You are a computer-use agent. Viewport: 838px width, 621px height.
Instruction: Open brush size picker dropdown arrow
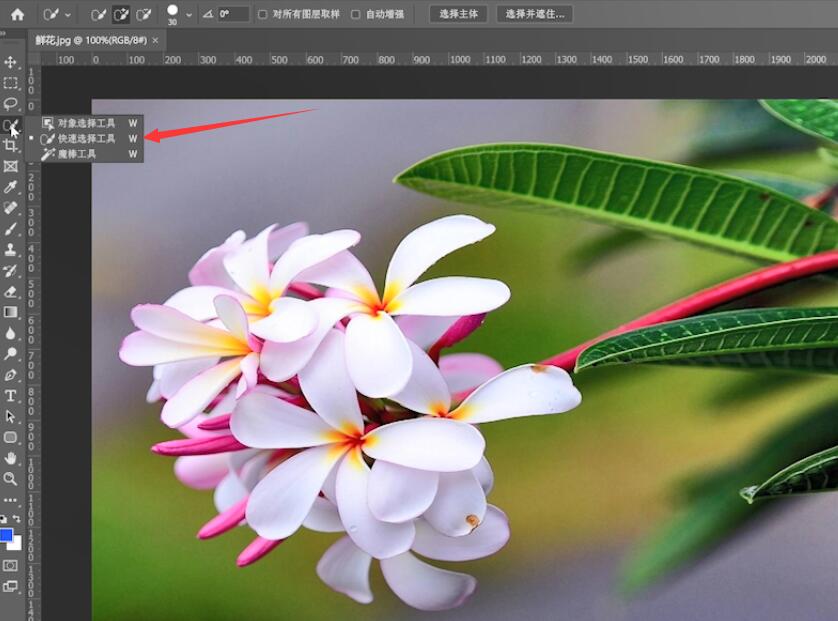coord(189,15)
